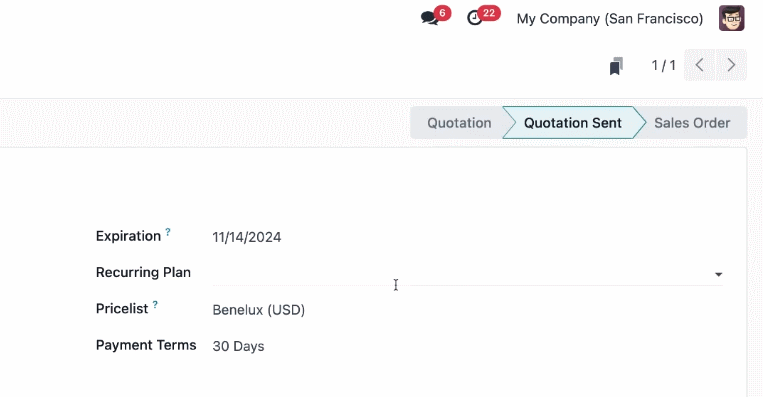
Task: Go to next record arrow
Action: click(x=731, y=65)
